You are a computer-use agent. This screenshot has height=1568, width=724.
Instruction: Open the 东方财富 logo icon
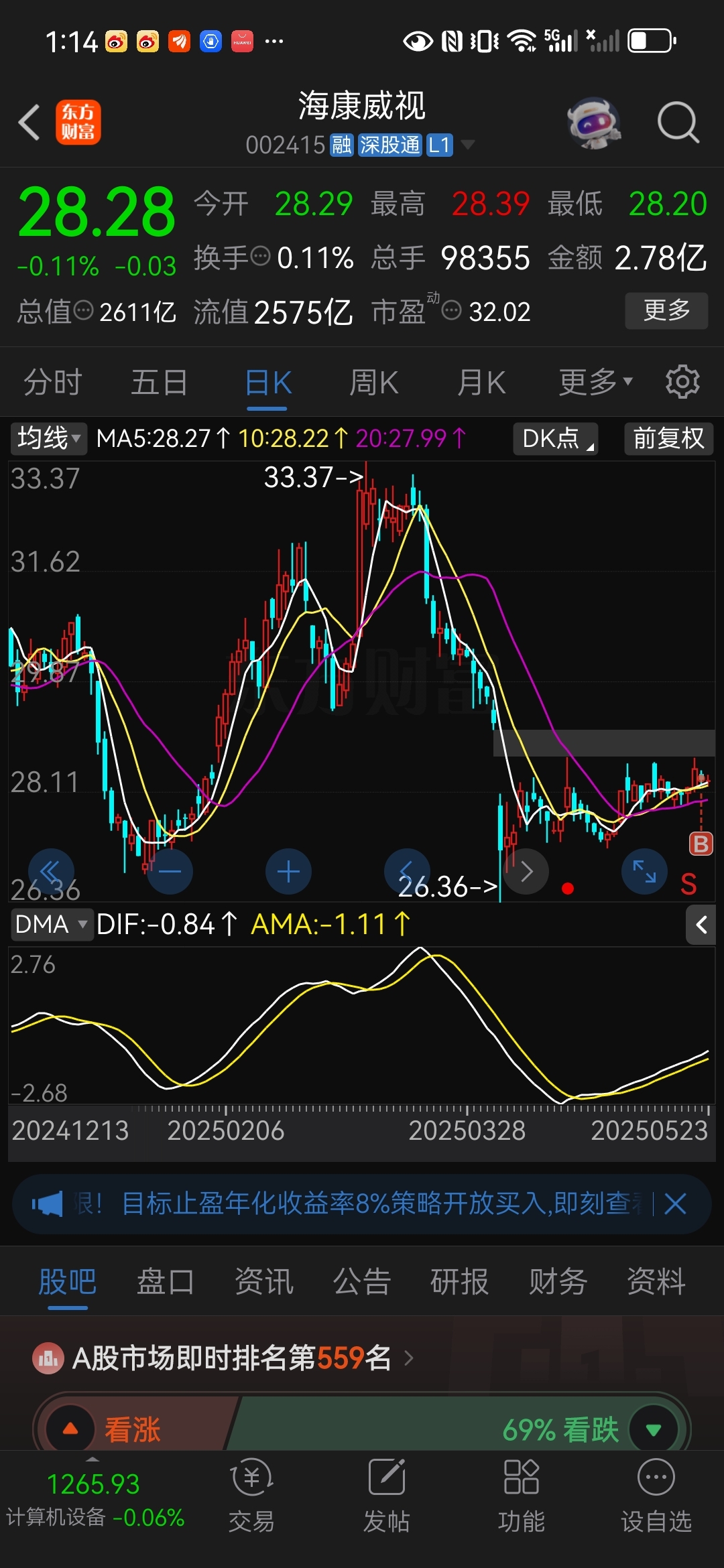tap(78, 123)
